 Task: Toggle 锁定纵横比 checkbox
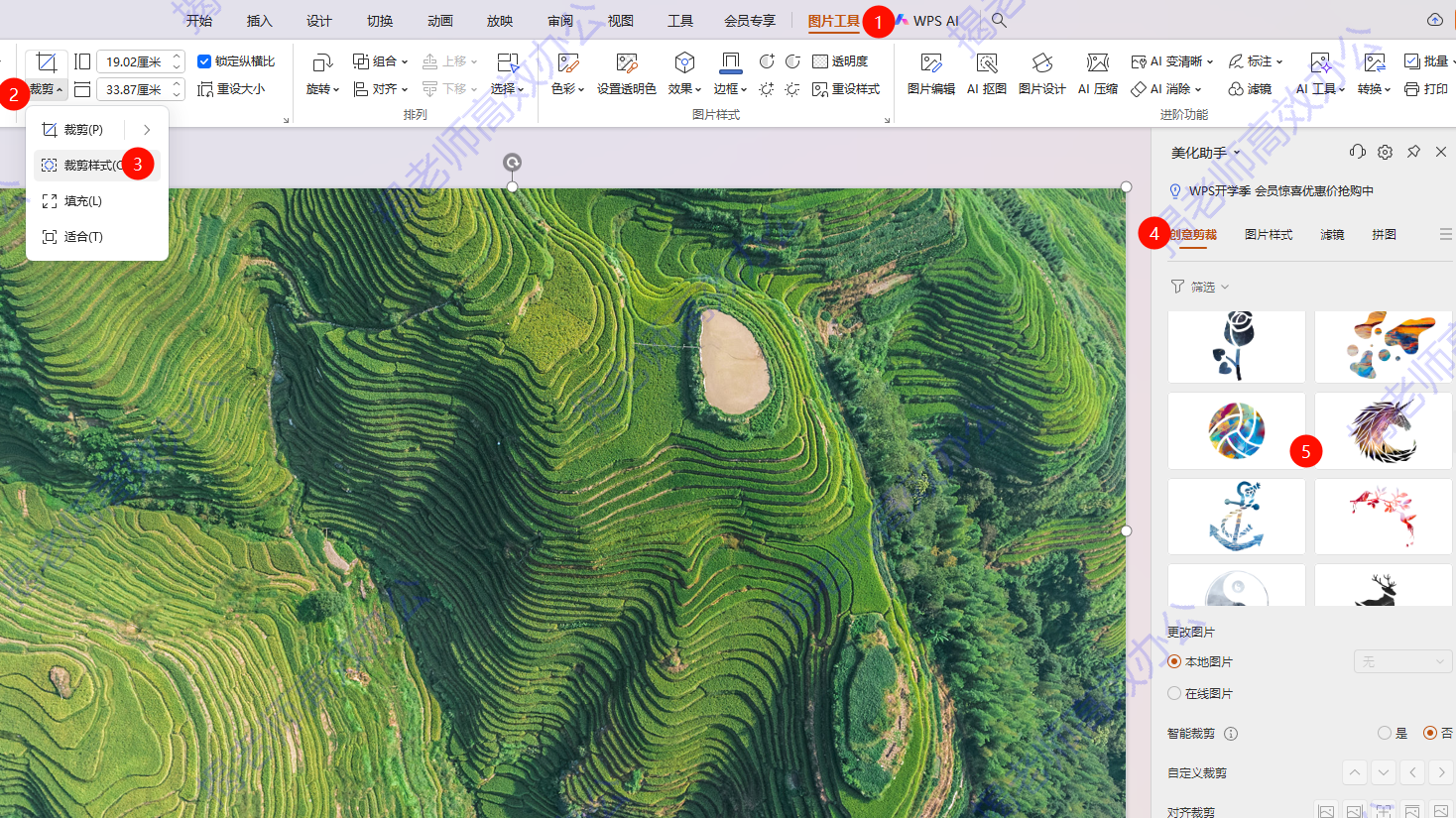[204, 61]
